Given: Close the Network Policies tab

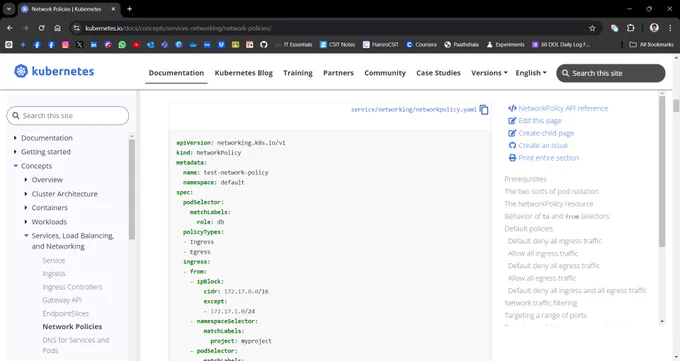Looking at the screenshot, I should [114, 9].
